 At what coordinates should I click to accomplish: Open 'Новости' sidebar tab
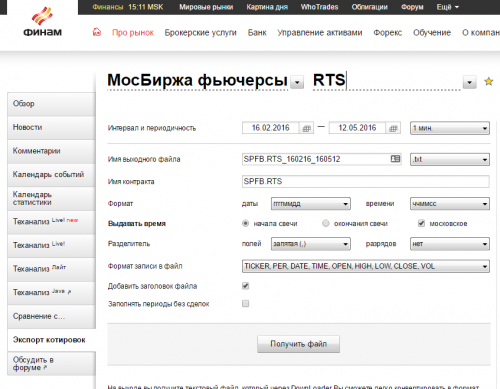tap(51, 128)
